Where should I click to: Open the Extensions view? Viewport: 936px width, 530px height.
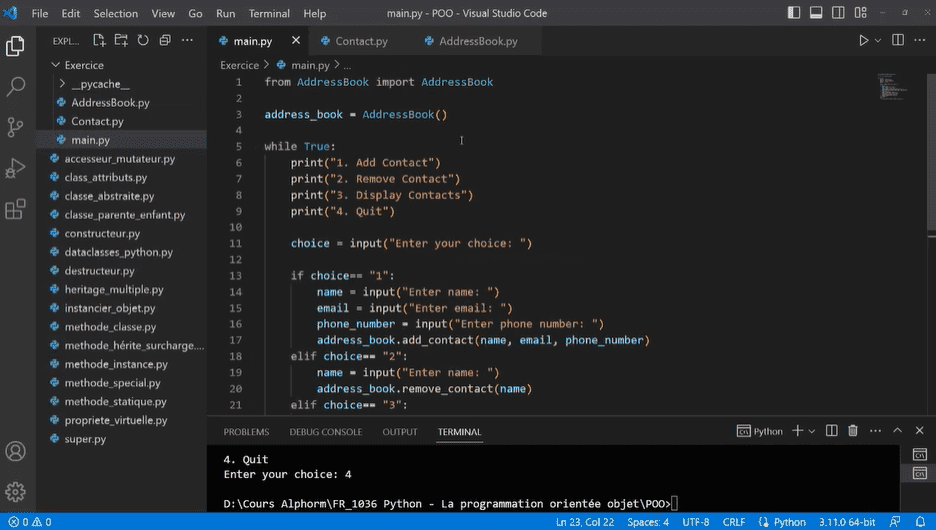16,209
